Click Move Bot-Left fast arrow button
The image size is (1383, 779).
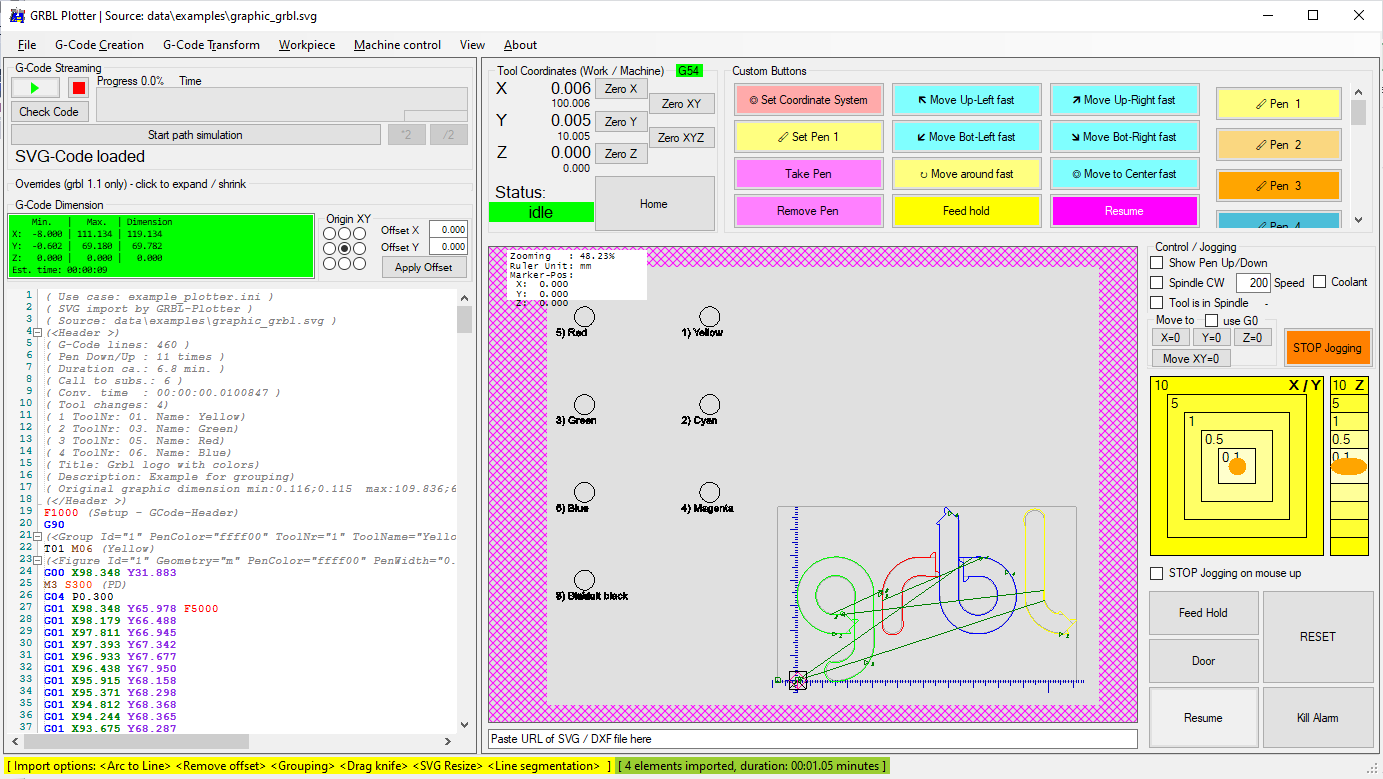coord(966,137)
